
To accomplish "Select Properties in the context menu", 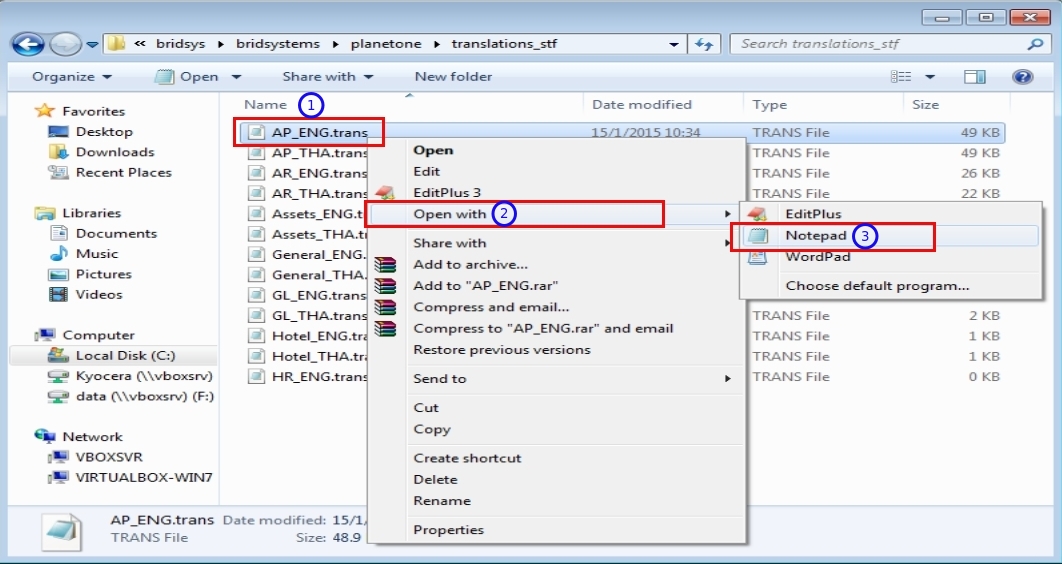I will [448, 530].
